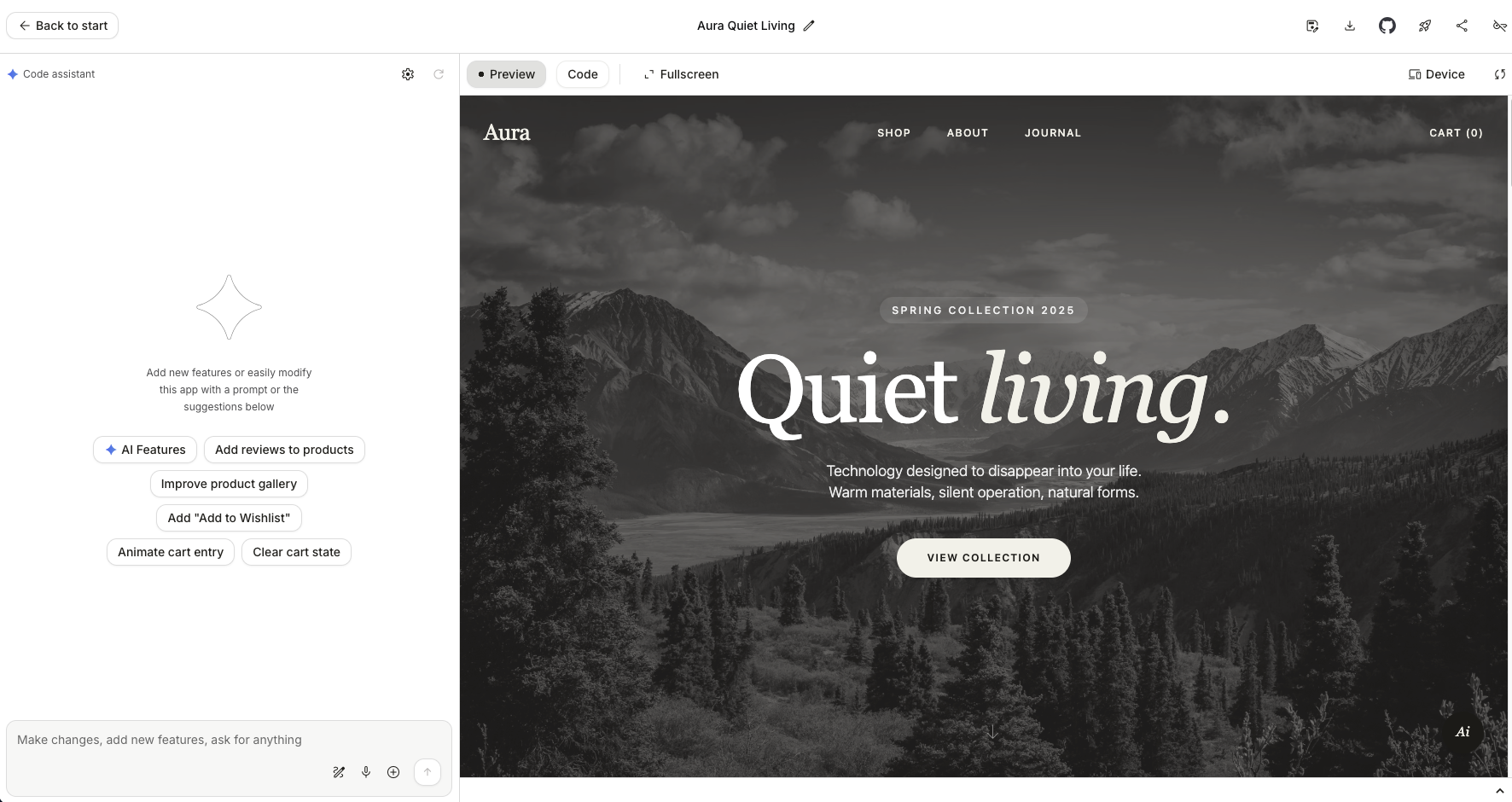This screenshot has height=802, width=1512.
Task: Click the AI Features suggestion chip
Action: point(145,450)
